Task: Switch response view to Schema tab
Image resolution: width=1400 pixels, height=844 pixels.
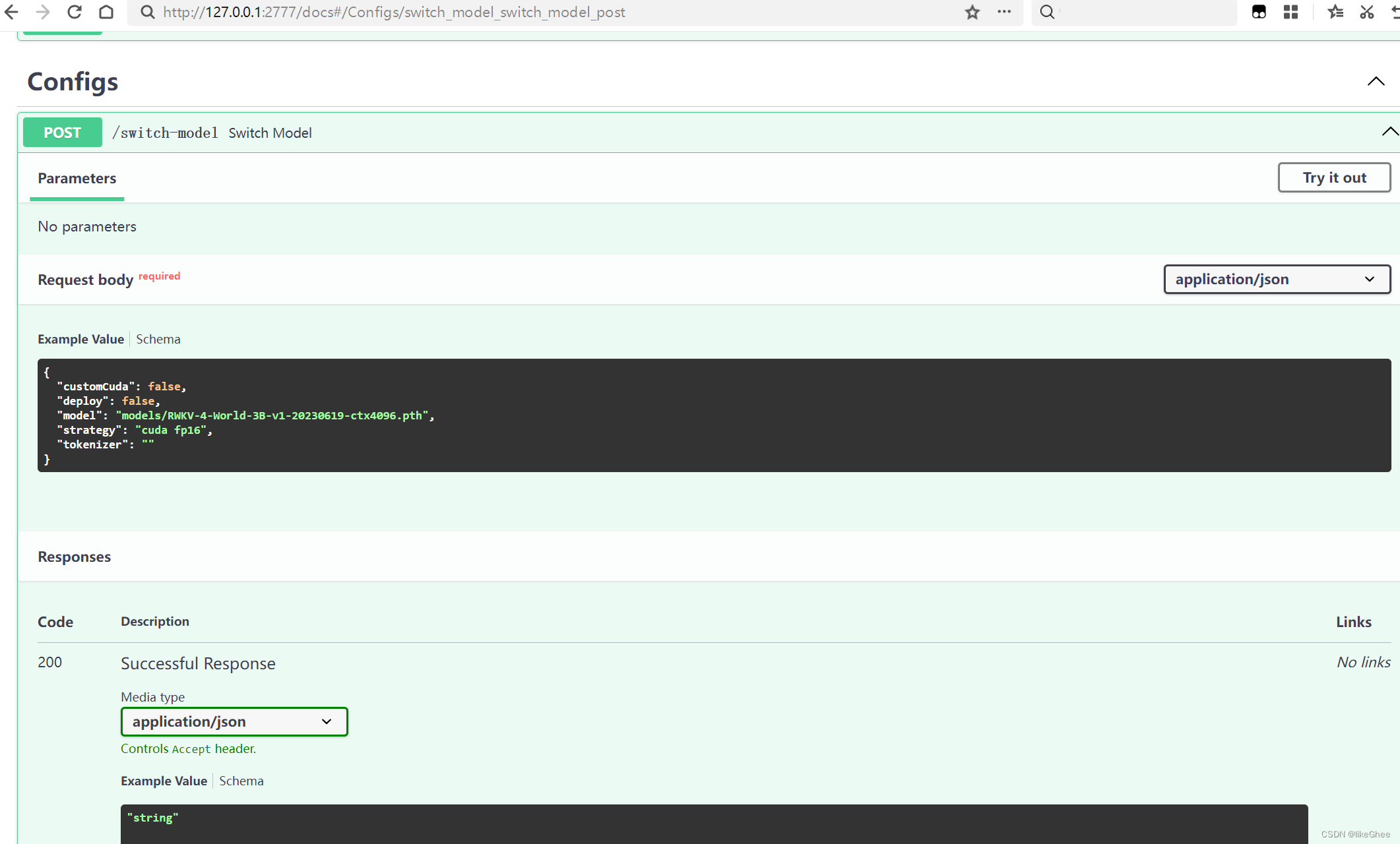Action: tap(241, 781)
